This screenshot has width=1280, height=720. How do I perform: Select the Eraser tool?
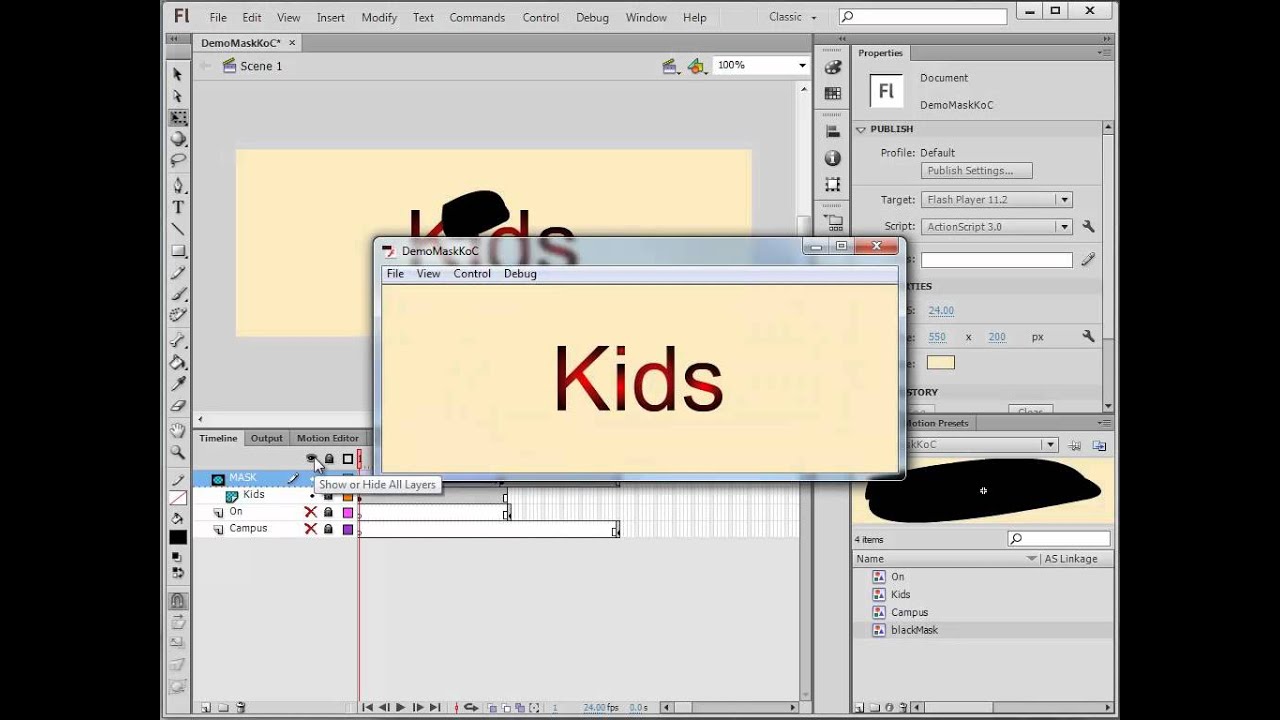coord(178,406)
